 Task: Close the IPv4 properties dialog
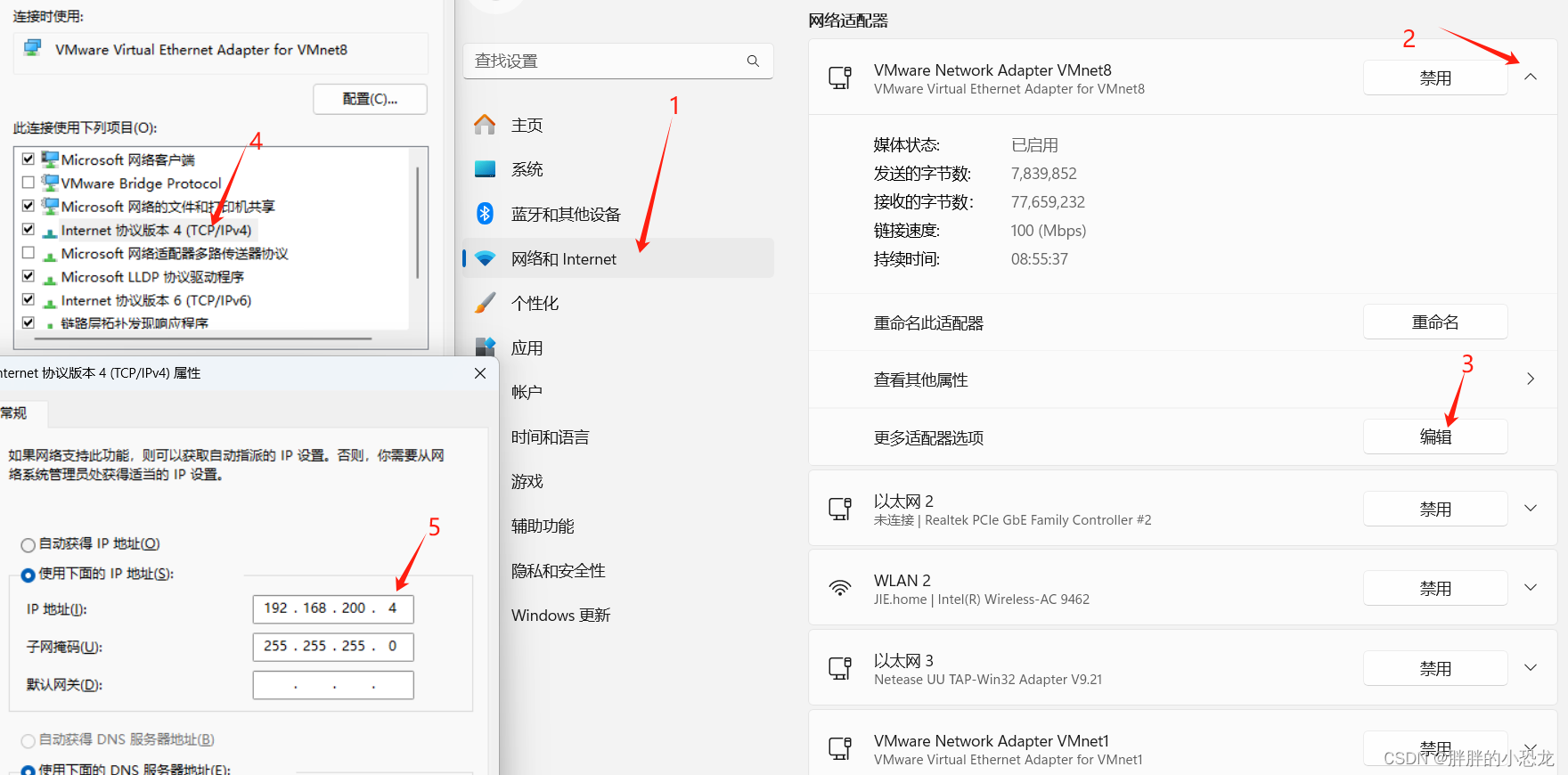480,373
